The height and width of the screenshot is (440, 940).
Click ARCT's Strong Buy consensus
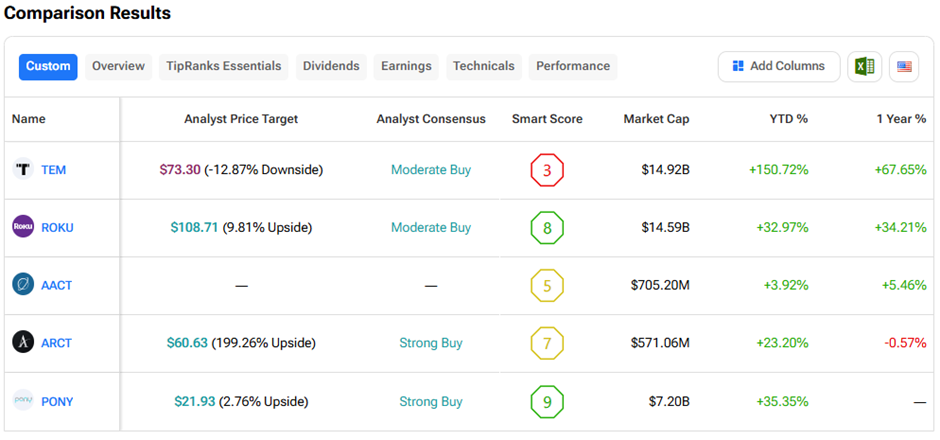tap(431, 343)
